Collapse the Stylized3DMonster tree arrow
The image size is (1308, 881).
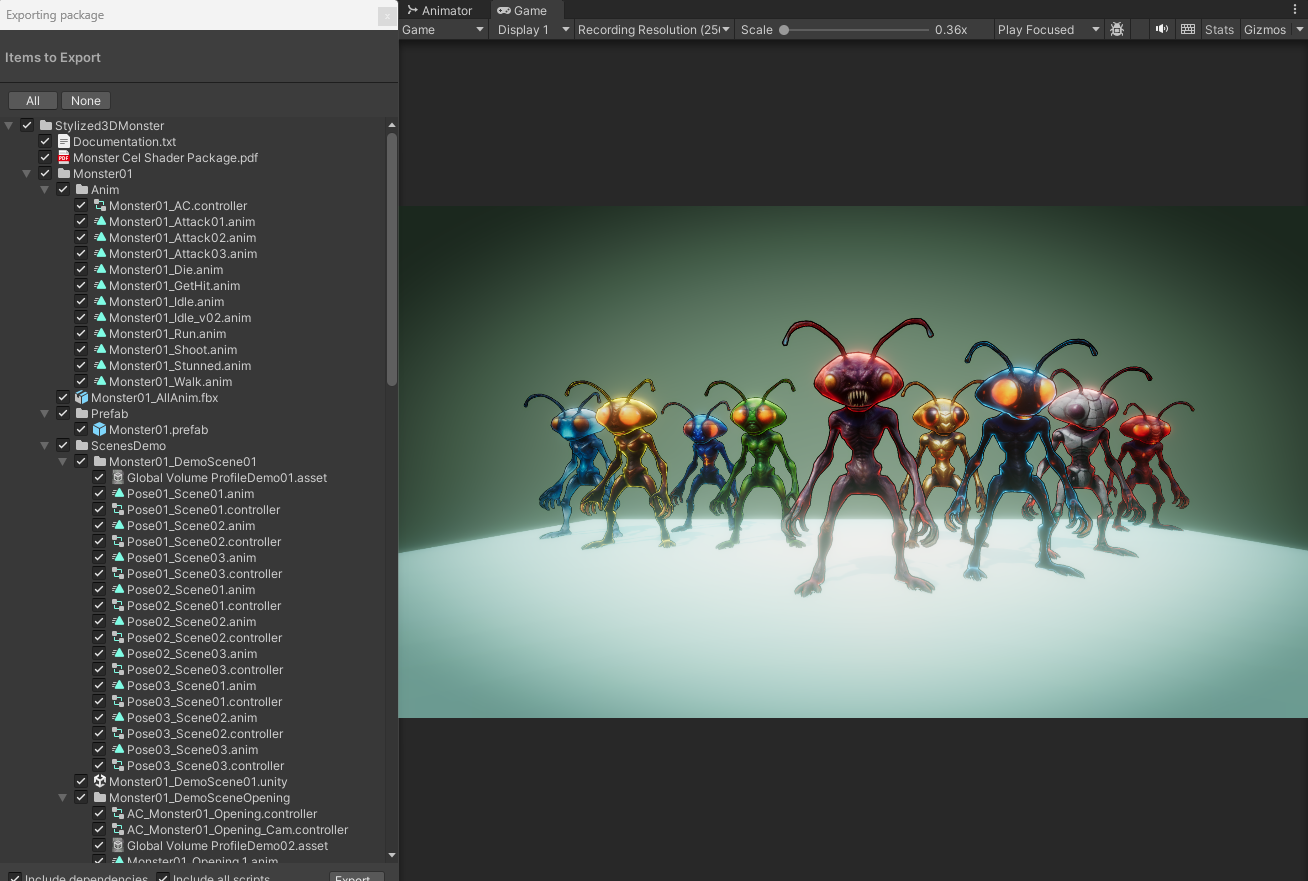coord(9,126)
